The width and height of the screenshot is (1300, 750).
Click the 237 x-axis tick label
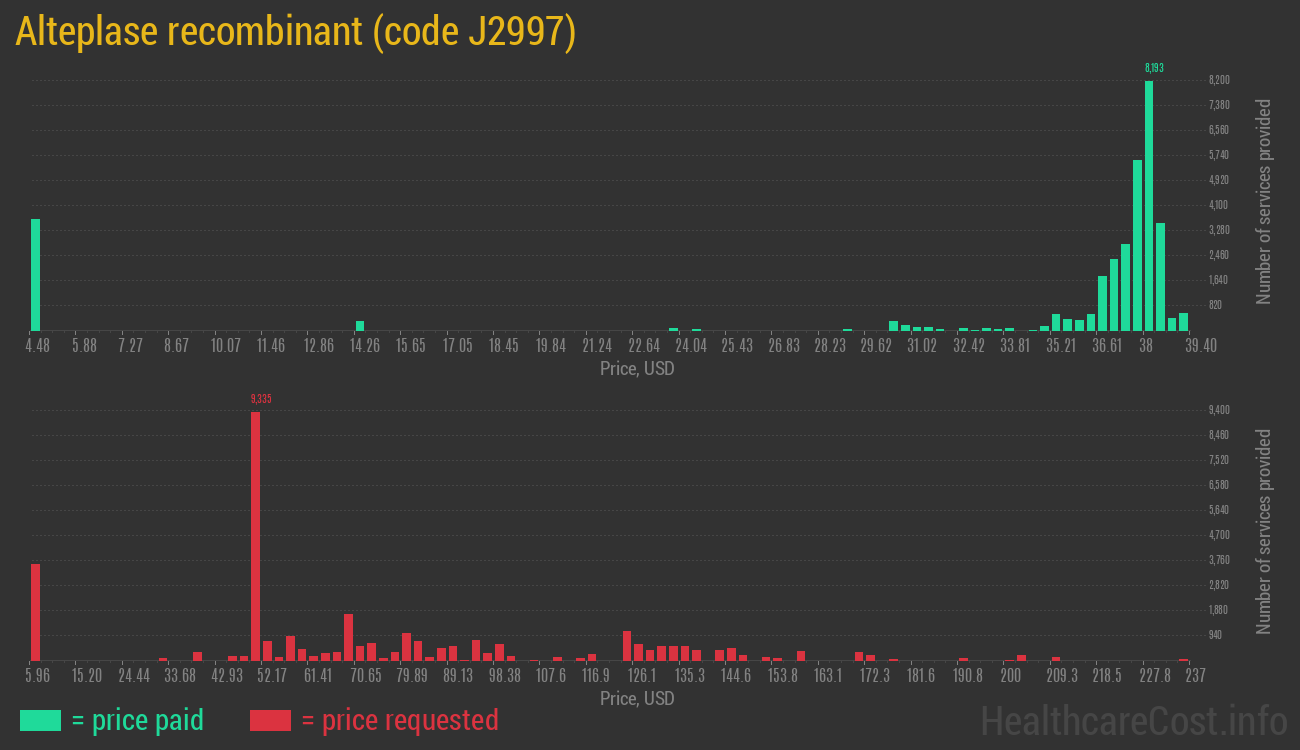pyautogui.click(x=1195, y=676)
